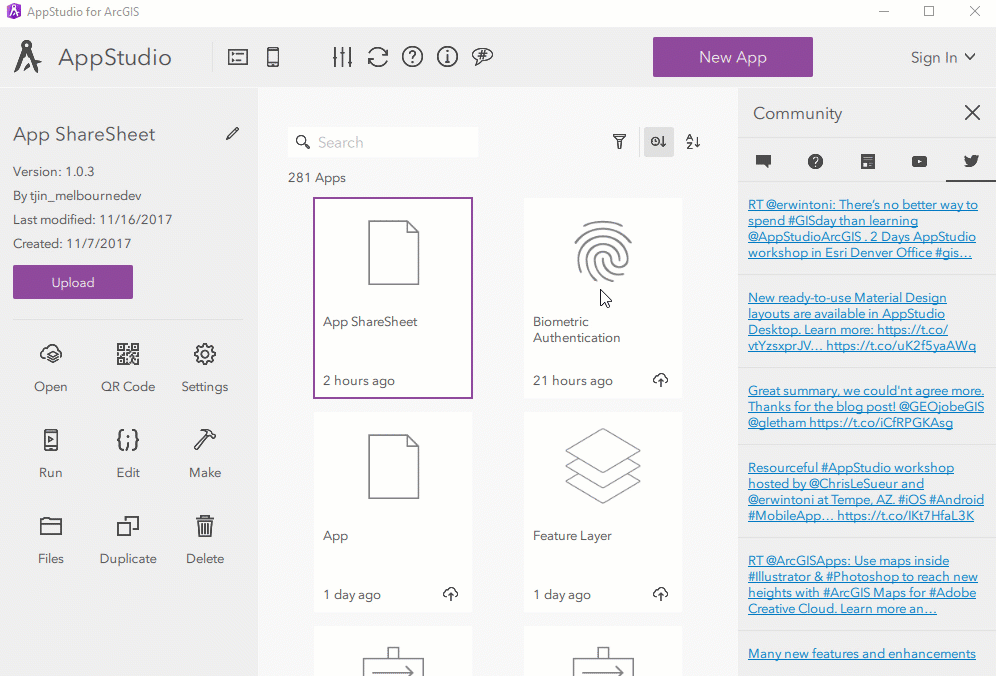Click the Community panel heading
This screenshot has height=676, width=996.
click(x=797, y=113)
